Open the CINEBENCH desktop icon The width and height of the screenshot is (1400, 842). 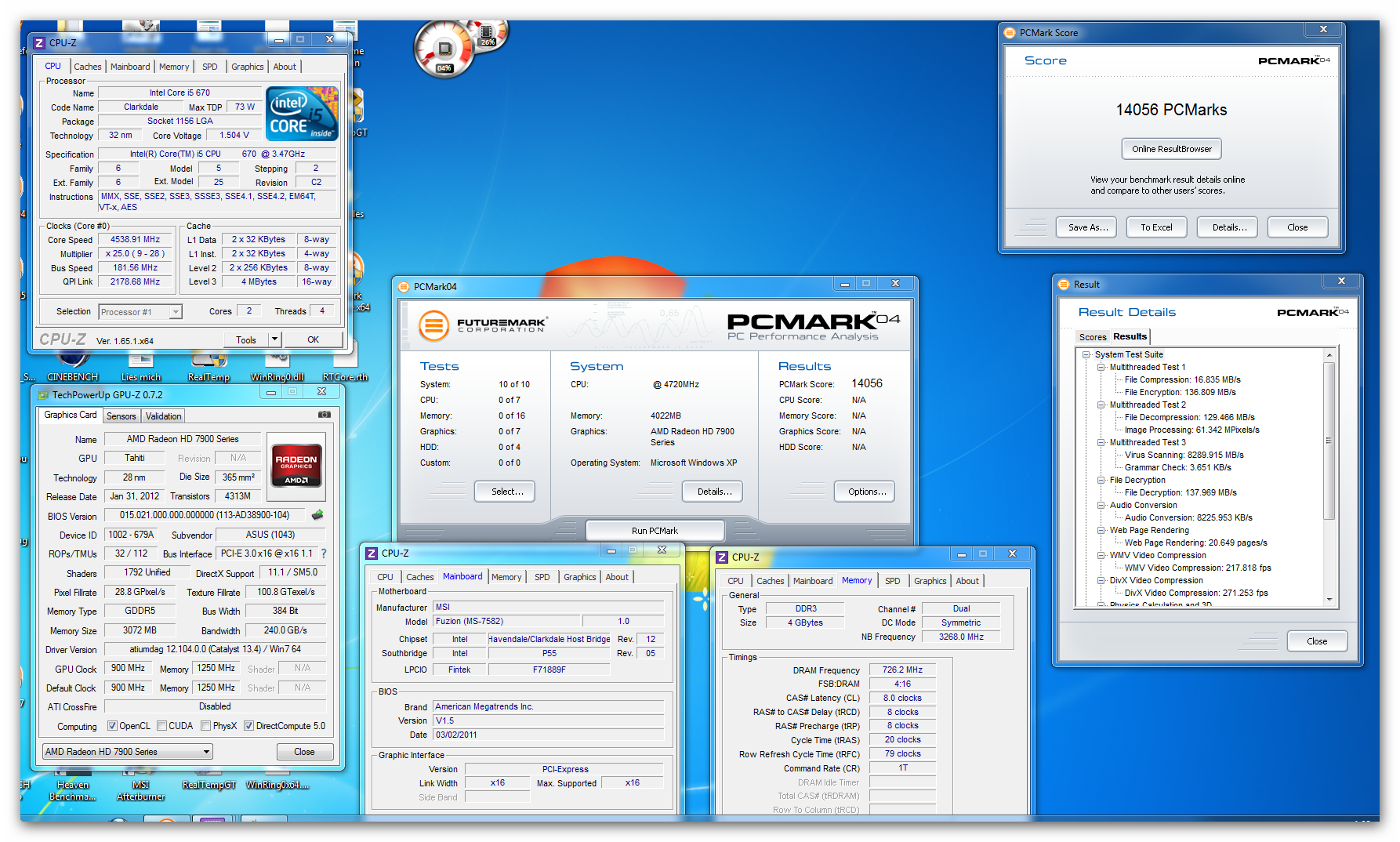click(73, 365)
